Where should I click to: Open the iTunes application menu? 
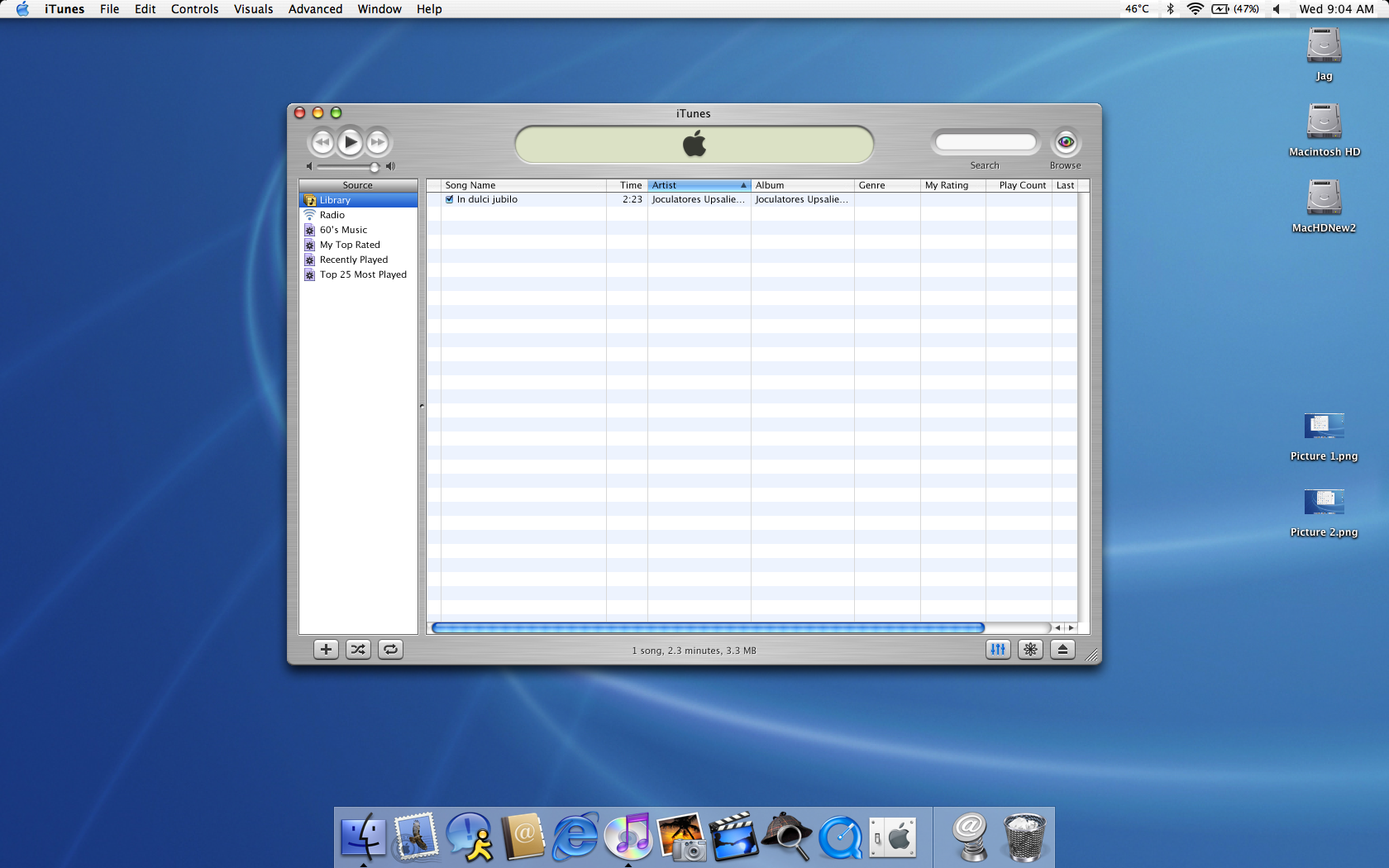[64, 9]
